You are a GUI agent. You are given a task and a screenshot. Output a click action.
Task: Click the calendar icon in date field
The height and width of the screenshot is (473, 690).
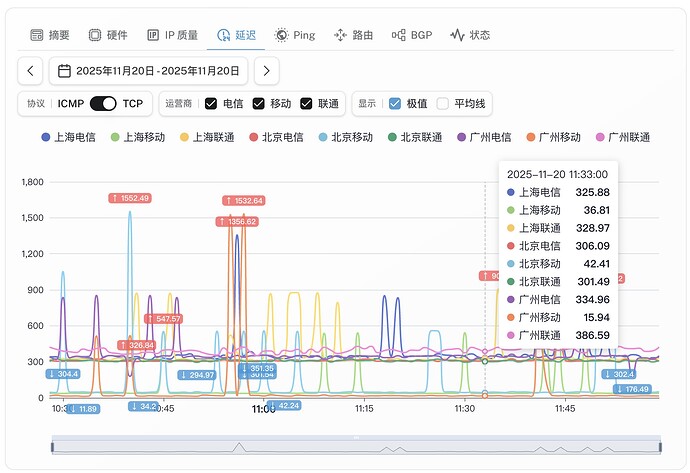pyautogui.click(x=64, y=71)
